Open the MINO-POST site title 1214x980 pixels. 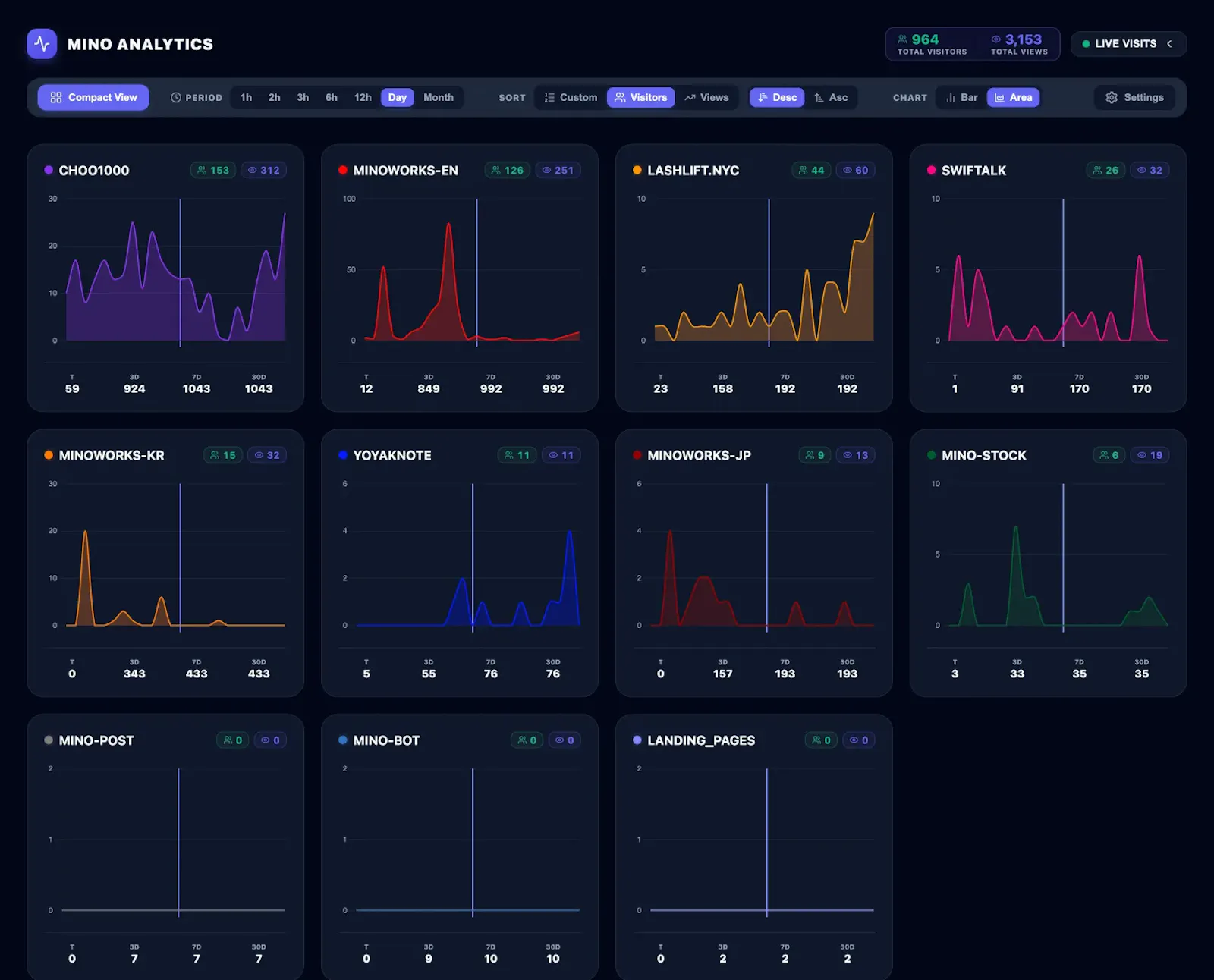click(x=96, y=740)
